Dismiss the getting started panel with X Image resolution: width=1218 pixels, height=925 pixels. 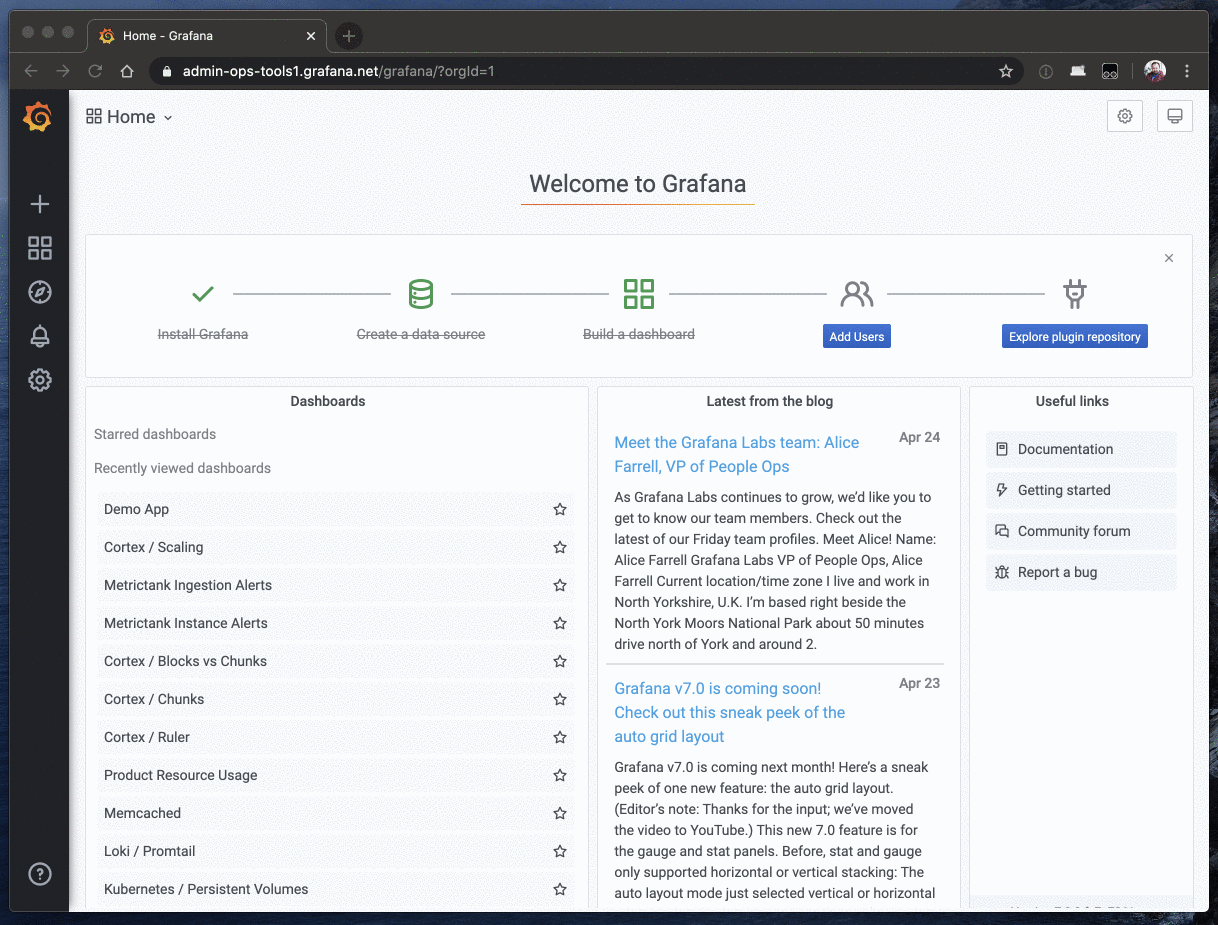[1169, 258]
